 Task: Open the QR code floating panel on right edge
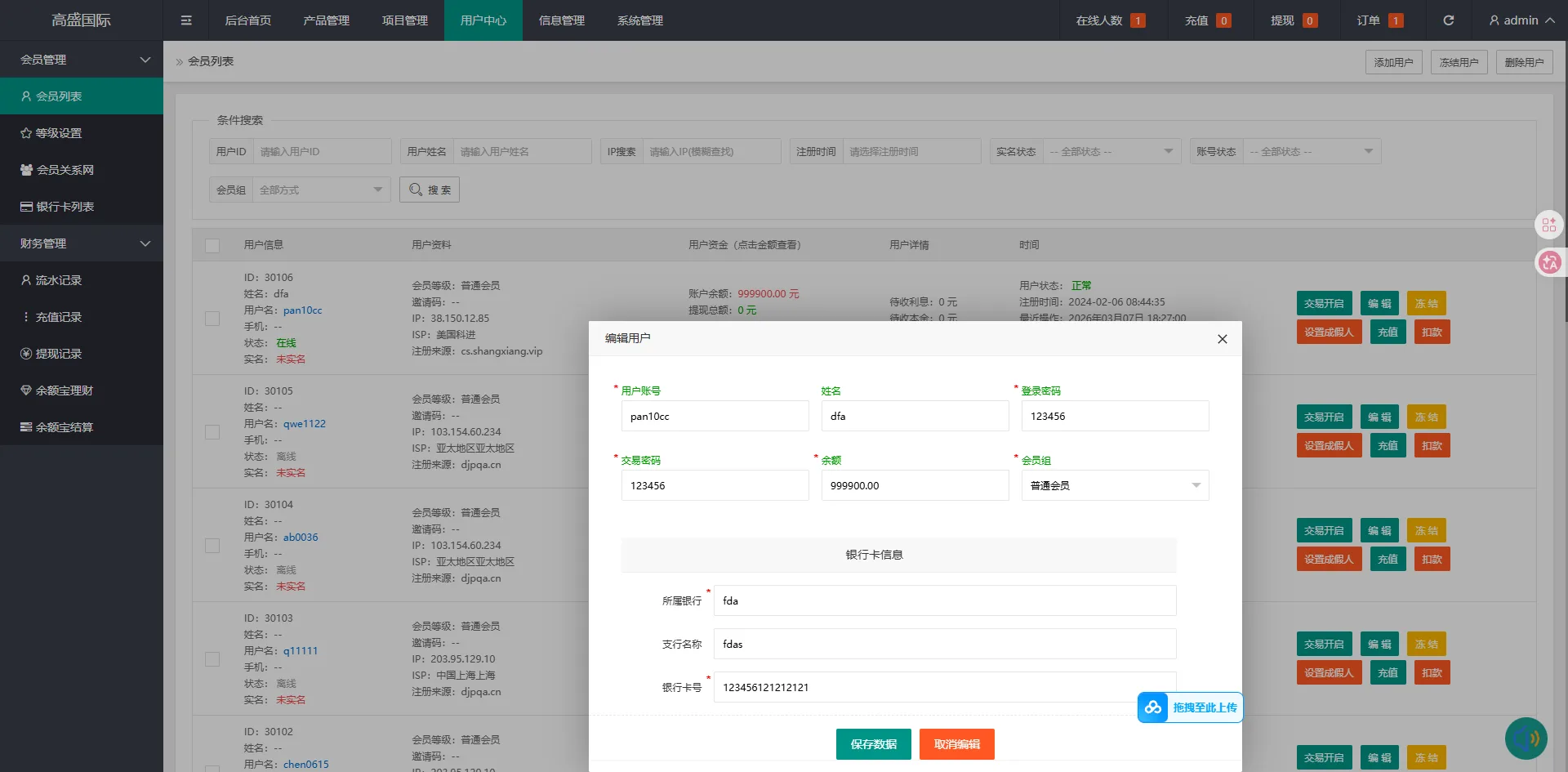1548,225
